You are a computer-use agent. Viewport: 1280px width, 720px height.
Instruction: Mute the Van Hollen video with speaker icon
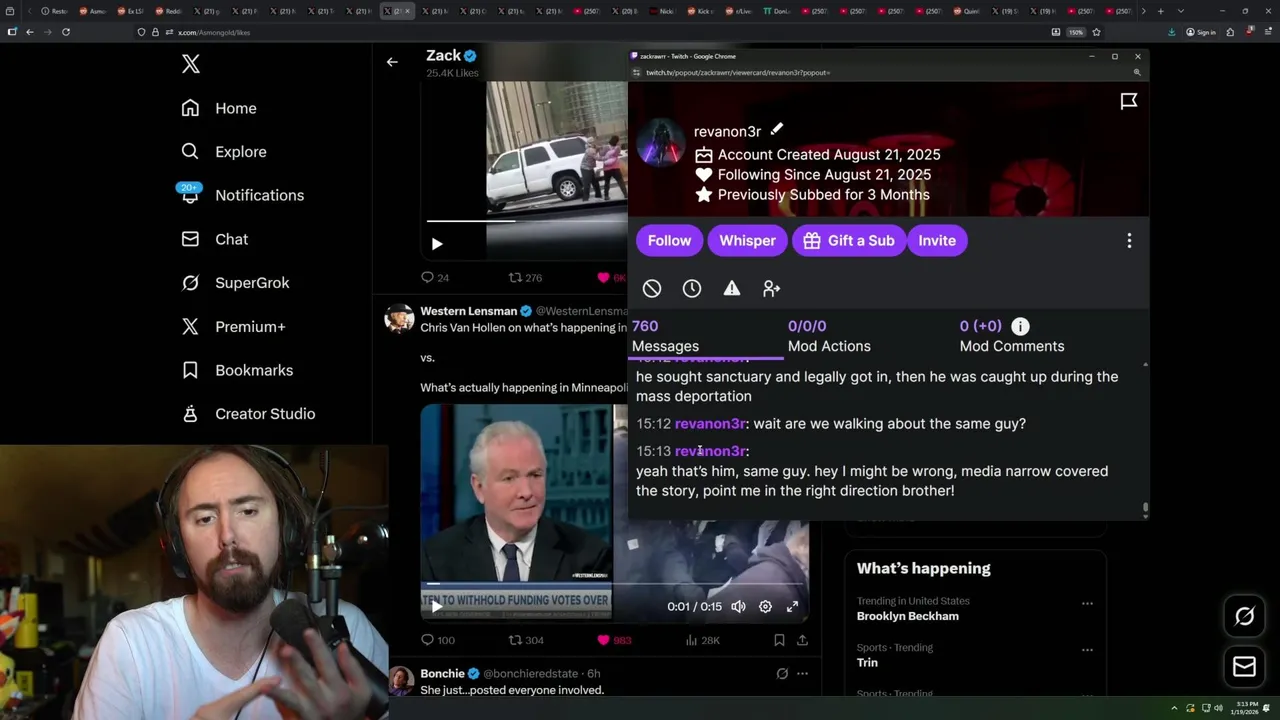(738, 606)
